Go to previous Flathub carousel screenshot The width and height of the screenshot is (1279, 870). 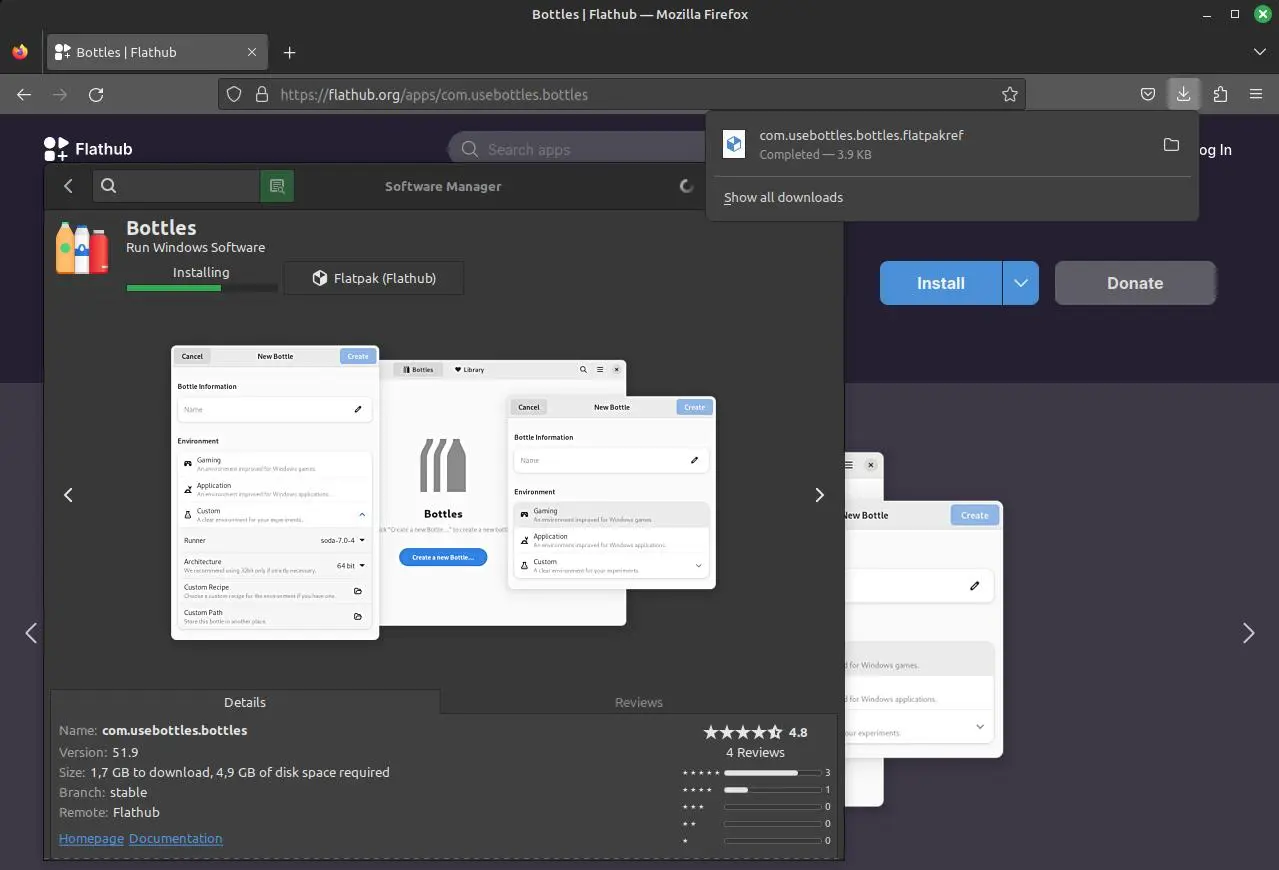31,633
